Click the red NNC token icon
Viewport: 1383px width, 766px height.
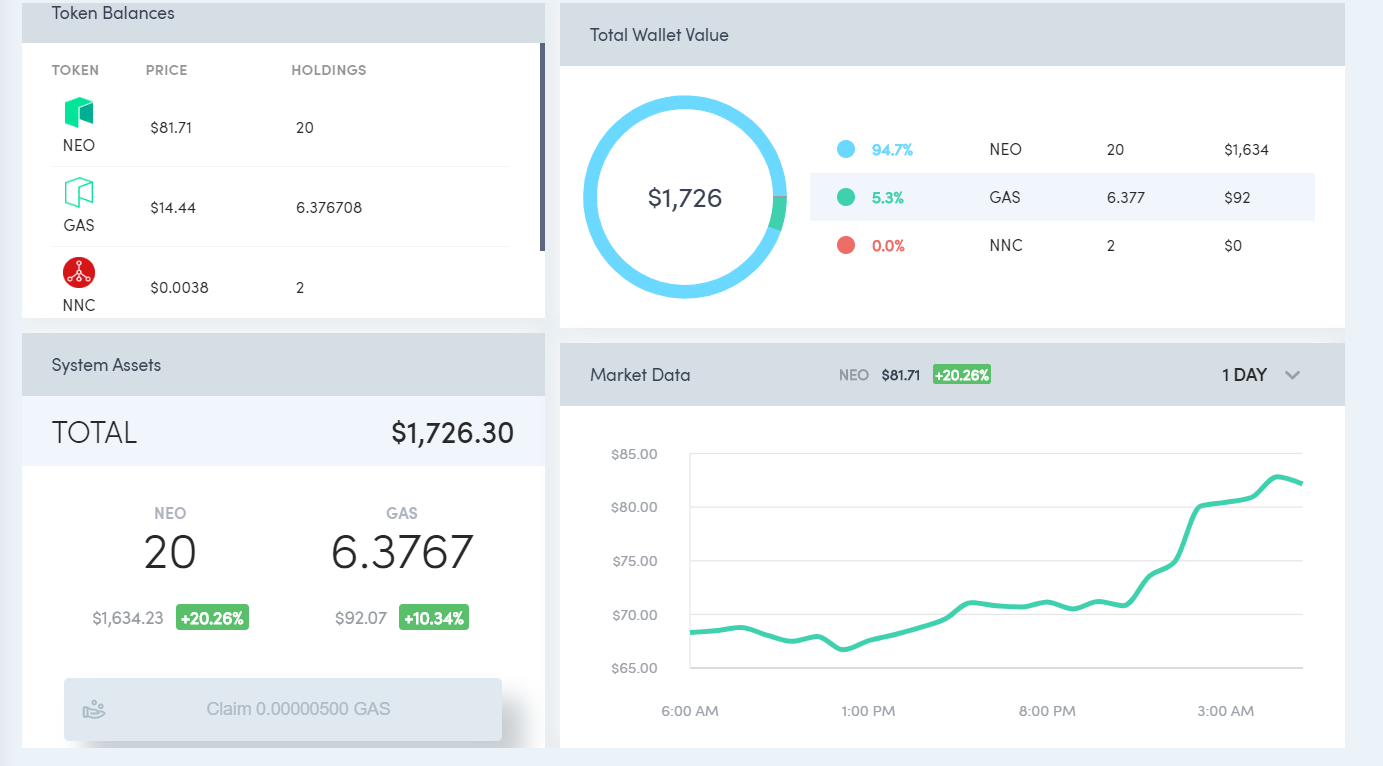[x=79, y=272]
